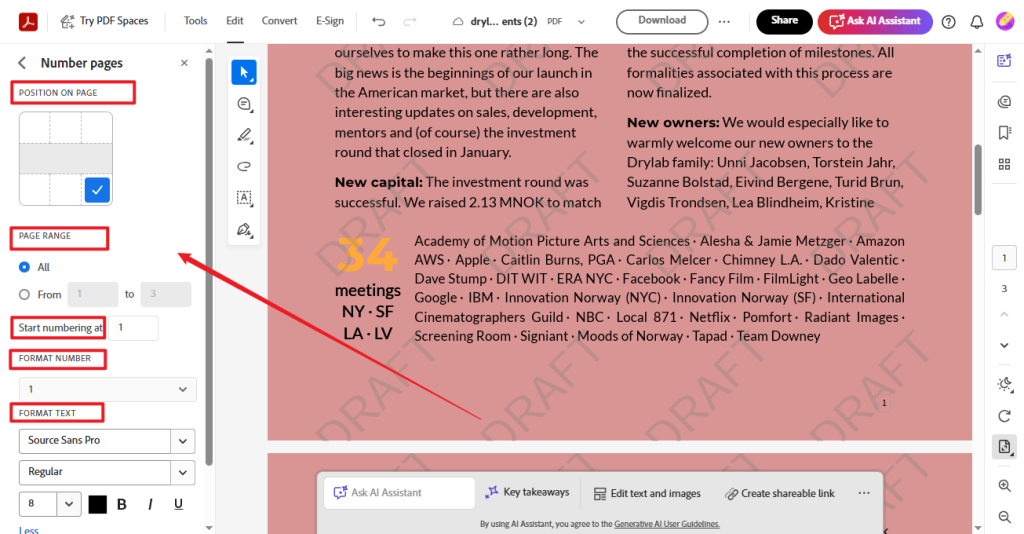This screenshot has width=1024, height=534.
Task: Select the signature fill and sign tool
Action: tap(244, 229)
